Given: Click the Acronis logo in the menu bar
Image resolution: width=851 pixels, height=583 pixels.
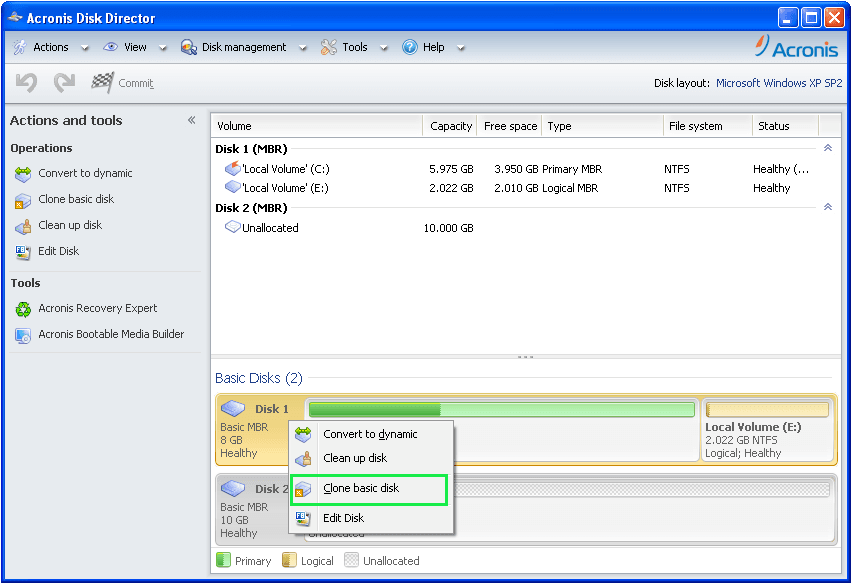Looking at the screenshot, I should 797,47.
